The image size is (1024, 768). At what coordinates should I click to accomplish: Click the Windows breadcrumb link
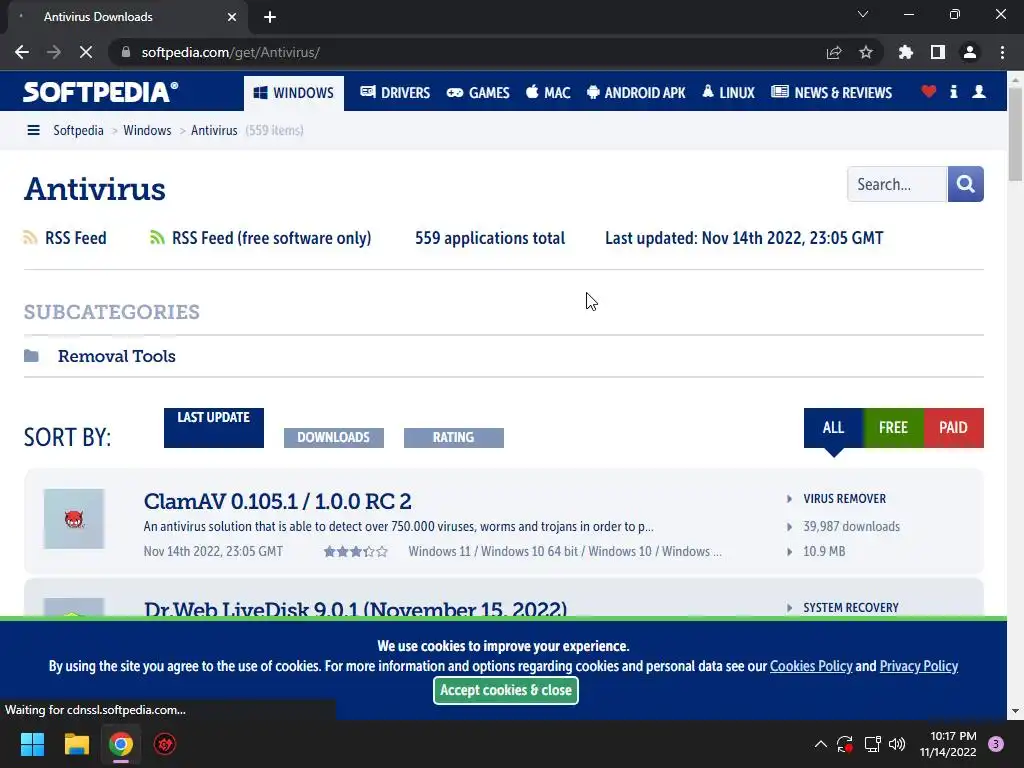(147, 131)
